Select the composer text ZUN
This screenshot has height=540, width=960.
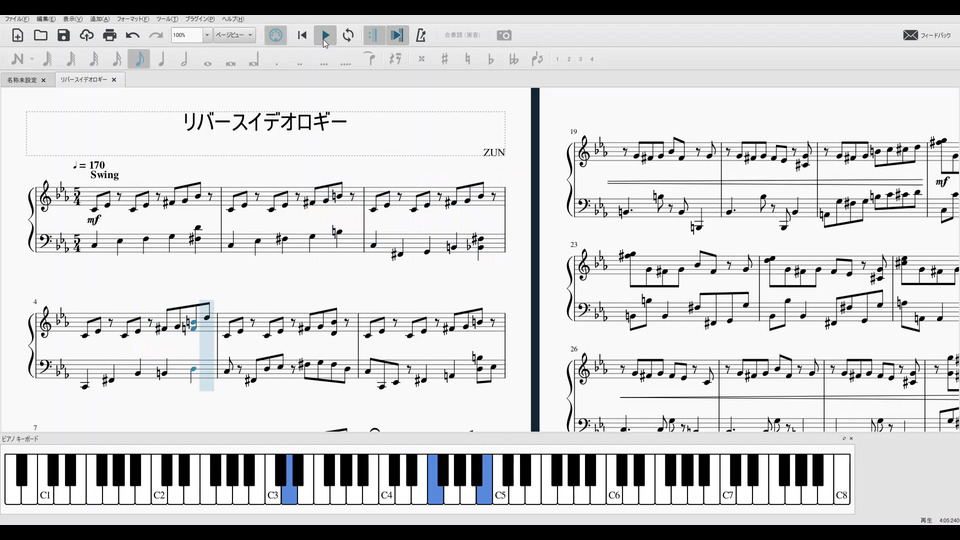(x=493, y=152)
